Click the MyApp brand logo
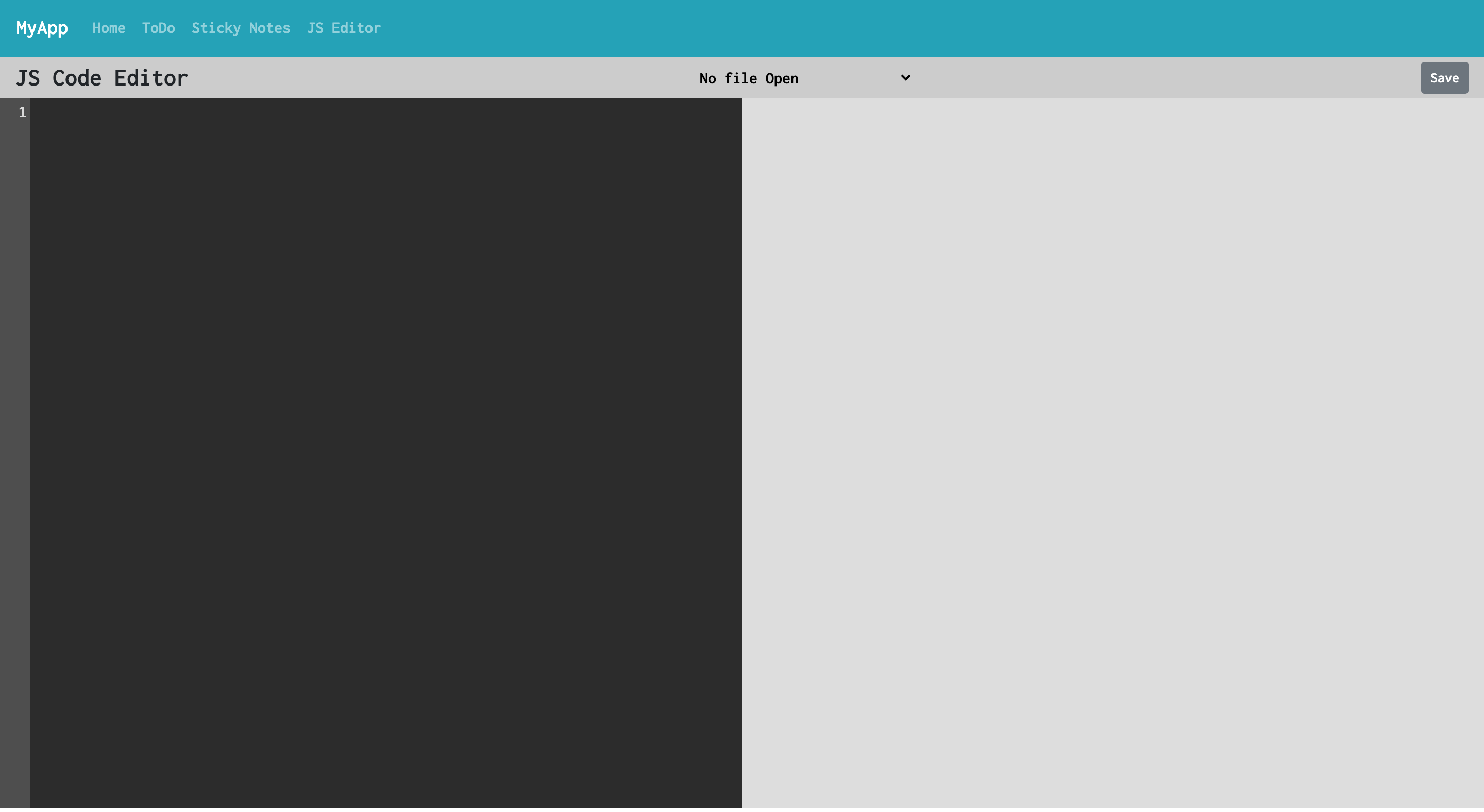 coord(42,28)
